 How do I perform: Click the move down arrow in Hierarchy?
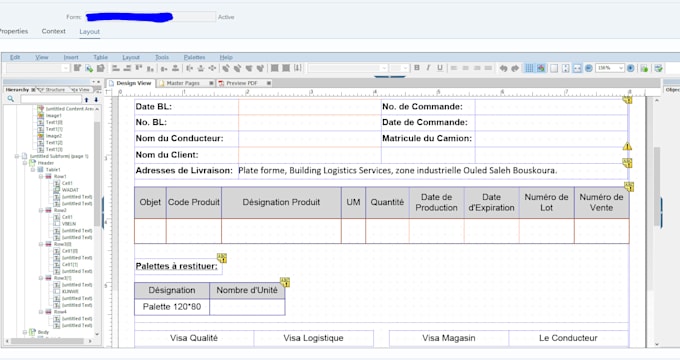tap(96, 100)
